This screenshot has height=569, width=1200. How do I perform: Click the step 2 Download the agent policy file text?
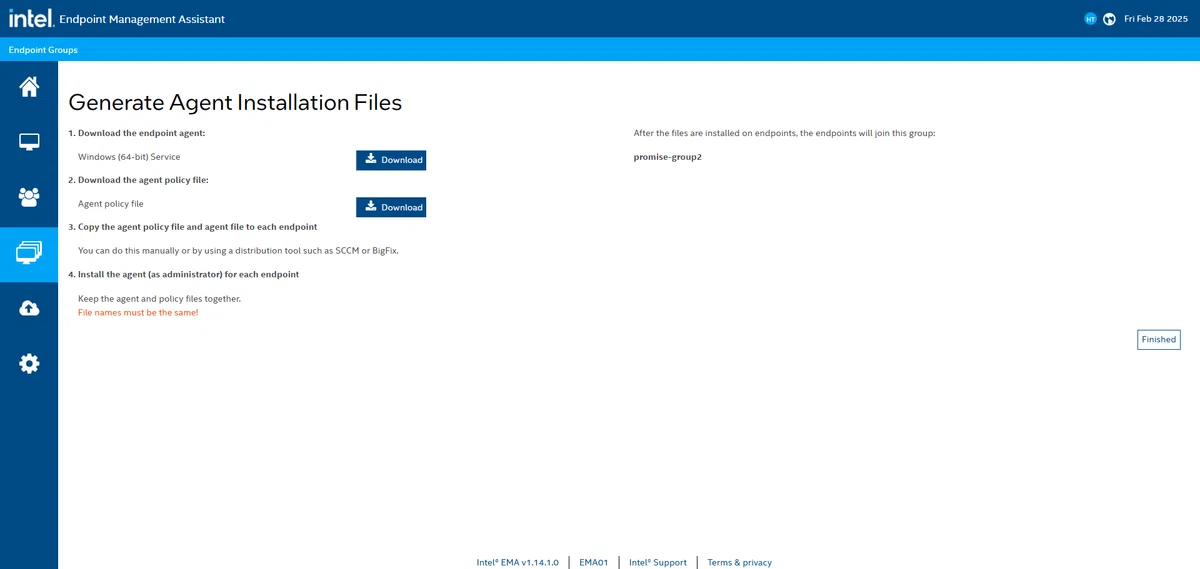138,180
